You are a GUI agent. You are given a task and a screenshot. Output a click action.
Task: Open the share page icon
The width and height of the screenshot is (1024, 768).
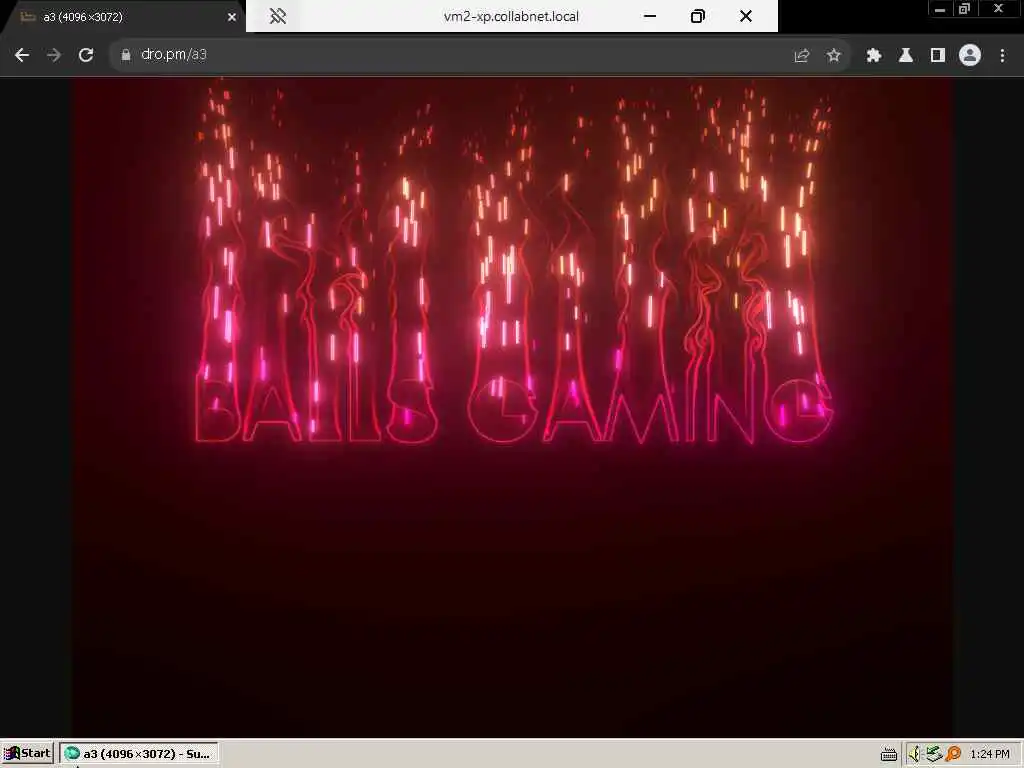(x=801, y=56)
